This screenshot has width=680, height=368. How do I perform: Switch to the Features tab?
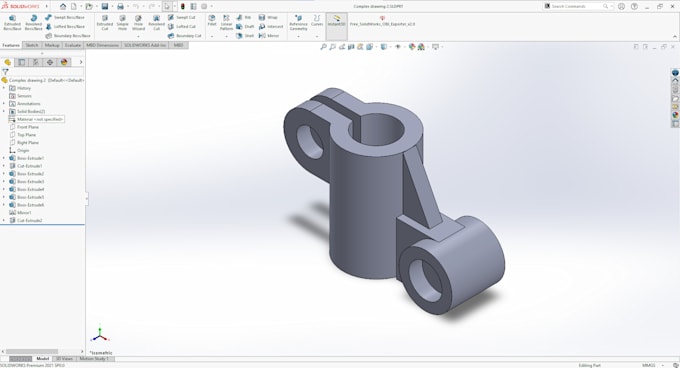(11, 45)
